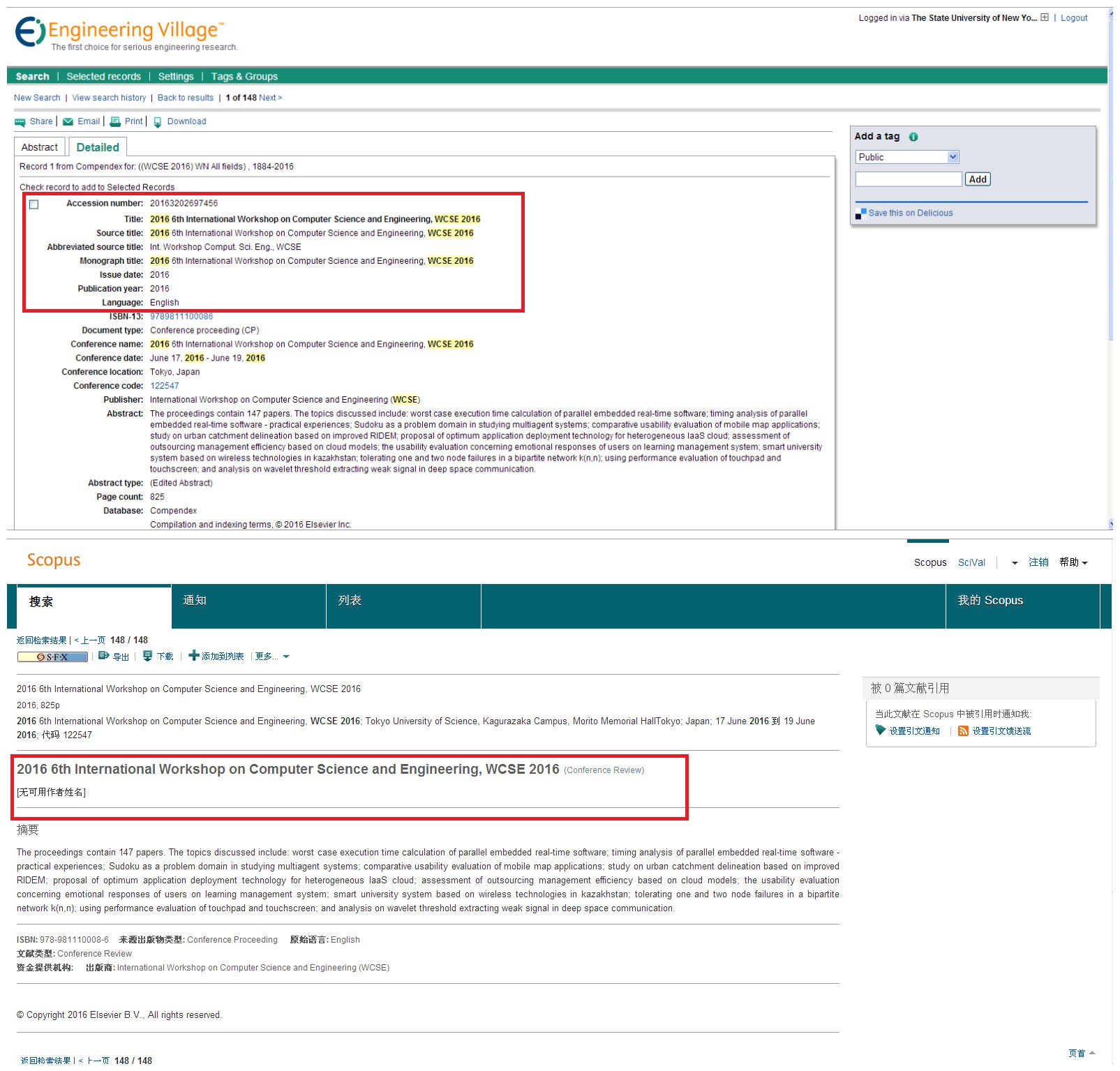Open the Public tag visibility dropdown
Image resolution: width=1120 pixels, height=1071 pixels.
[x=908, y=158]
